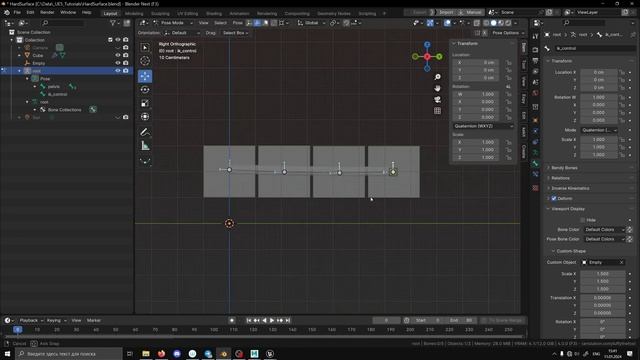Click the auto keying record button
Image resolution: width=640 pixels, height=360 pixels.
point(232,320)
